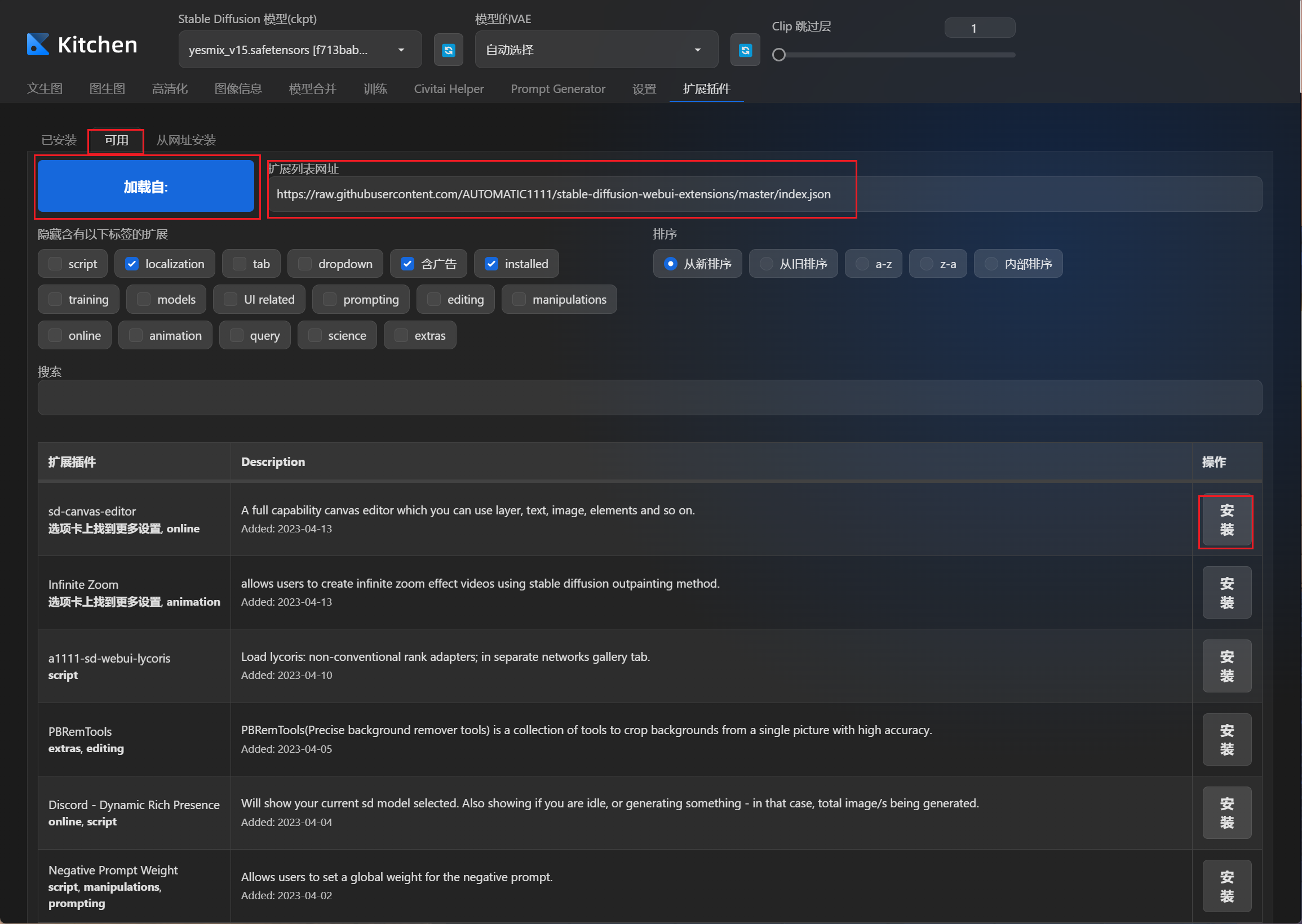Select the 从旧排序 sort option
The image size is (1302, 924).
pos(792,264)
